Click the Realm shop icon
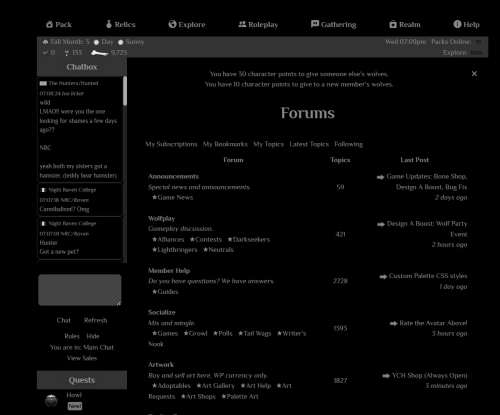 393,24
